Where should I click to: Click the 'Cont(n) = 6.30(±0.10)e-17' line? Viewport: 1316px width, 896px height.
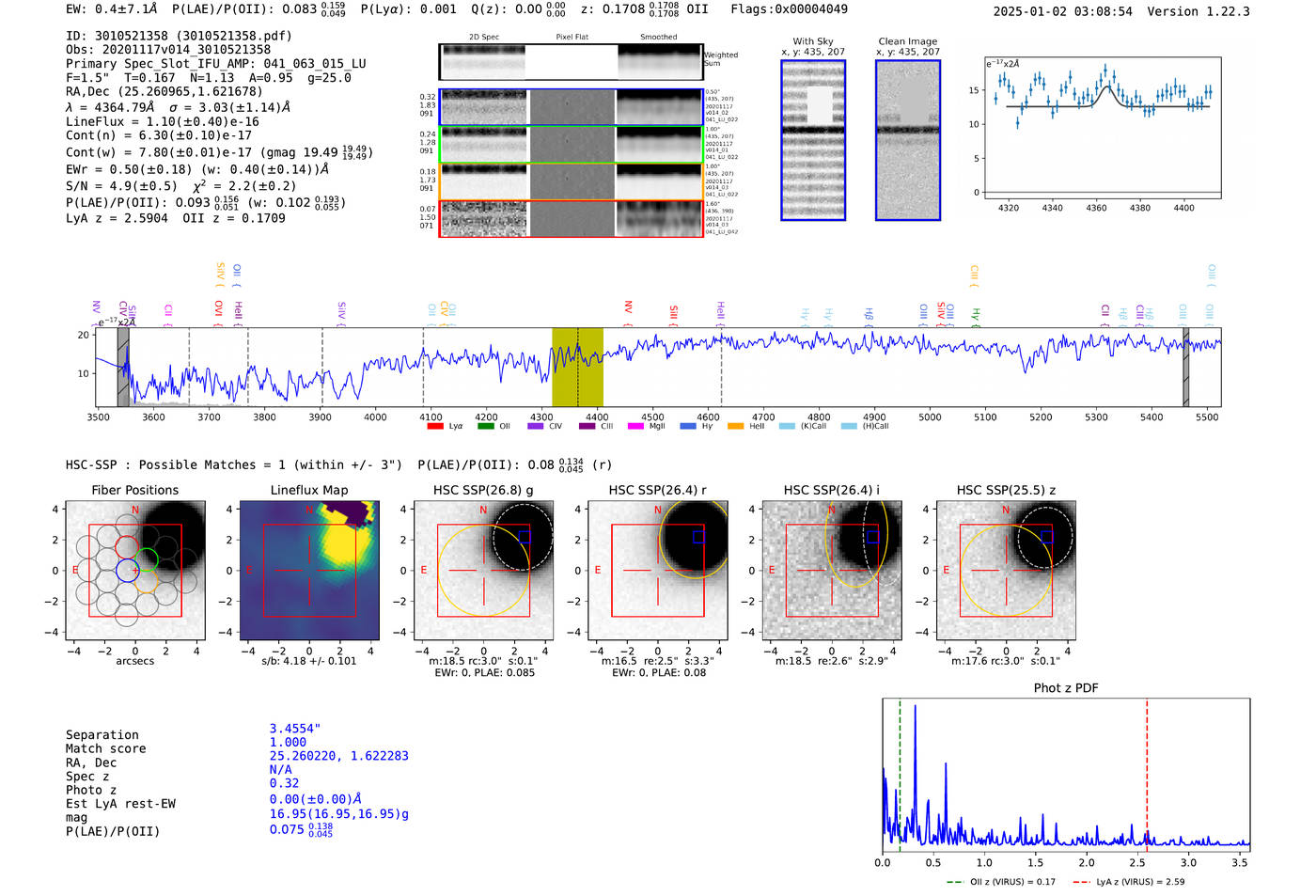pos(159,134)
